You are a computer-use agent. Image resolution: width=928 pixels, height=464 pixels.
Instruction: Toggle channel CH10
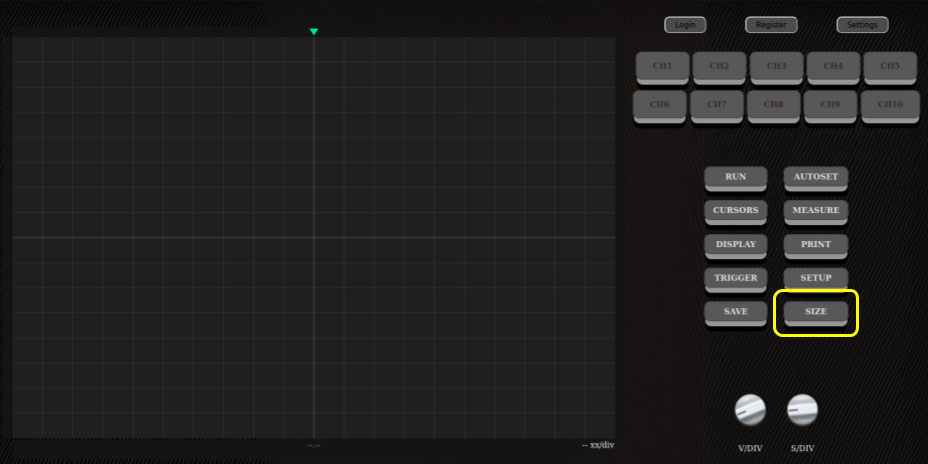tap(890, 107)
